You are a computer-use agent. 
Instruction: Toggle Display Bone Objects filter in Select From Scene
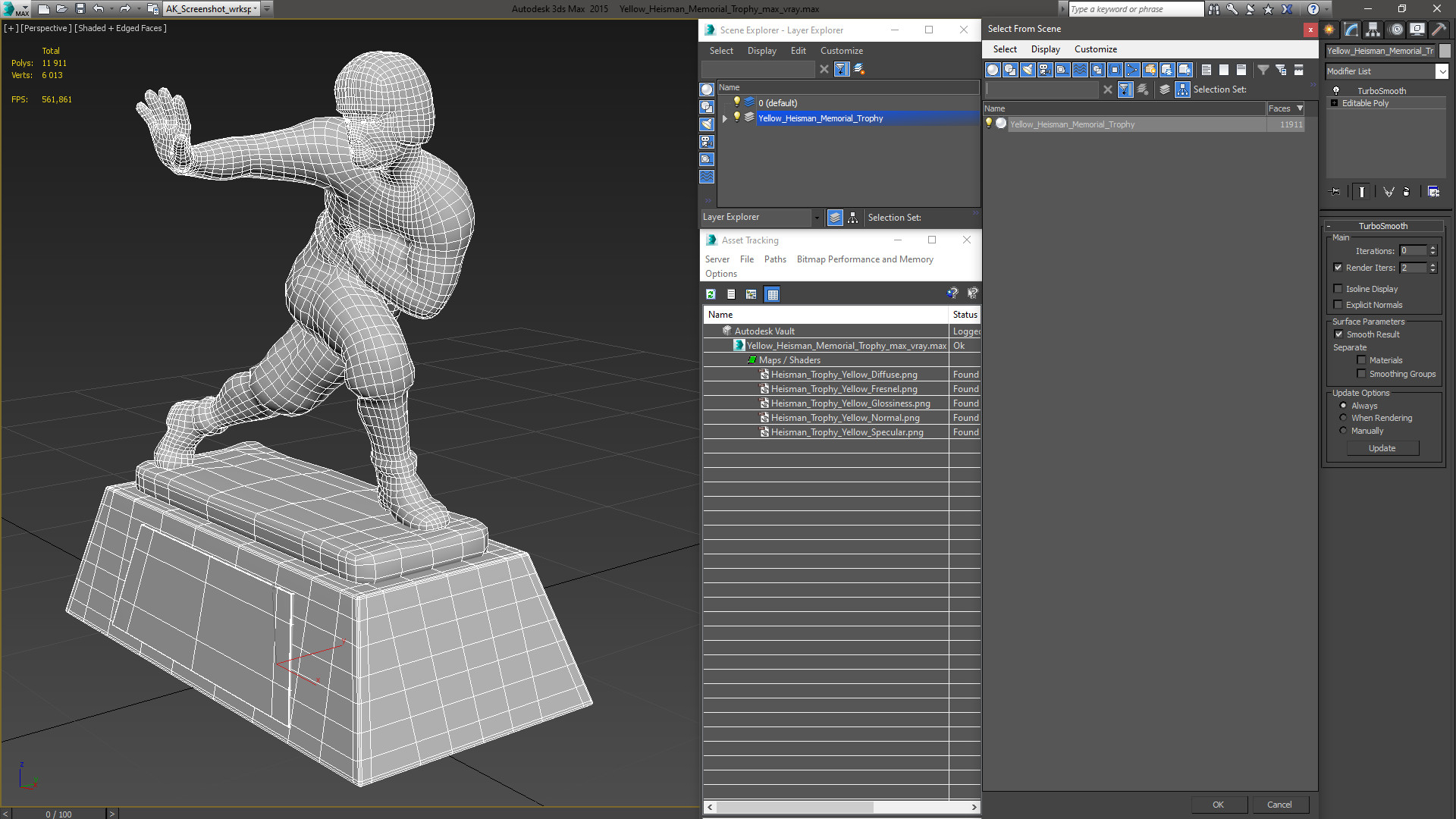point(1132,70)
